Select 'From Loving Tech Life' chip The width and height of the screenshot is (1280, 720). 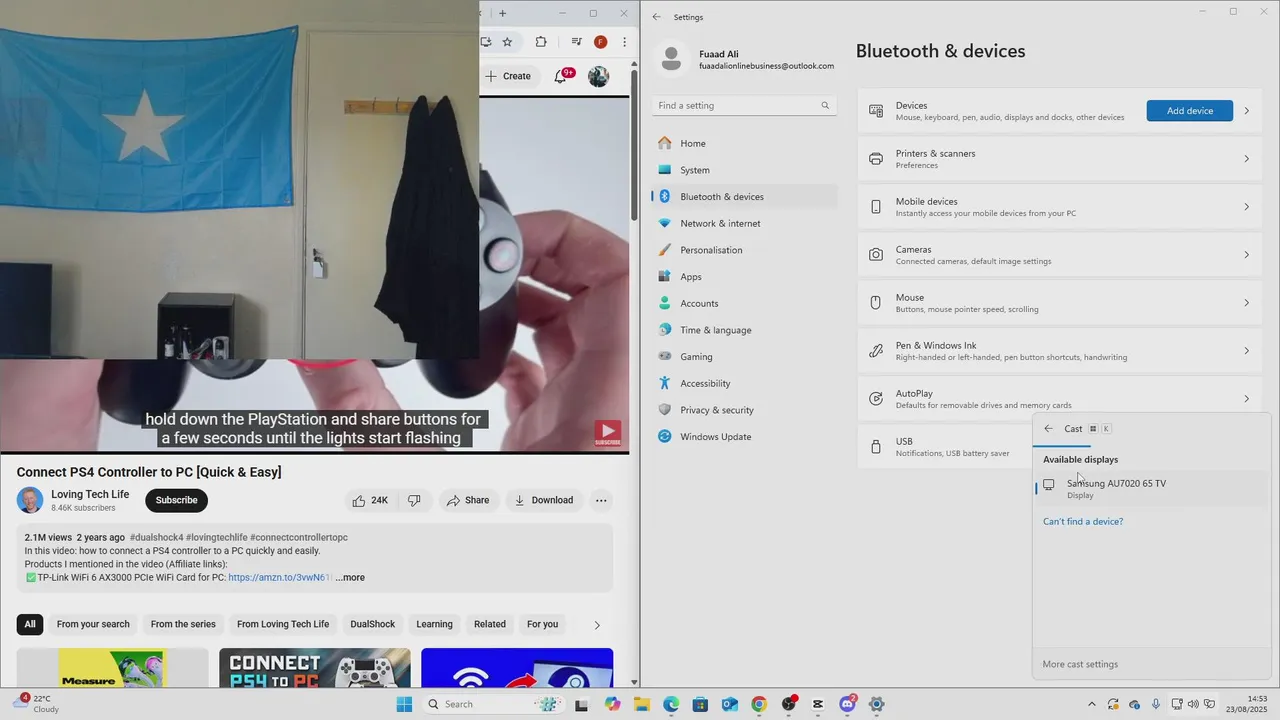click(x=283, y=624)
